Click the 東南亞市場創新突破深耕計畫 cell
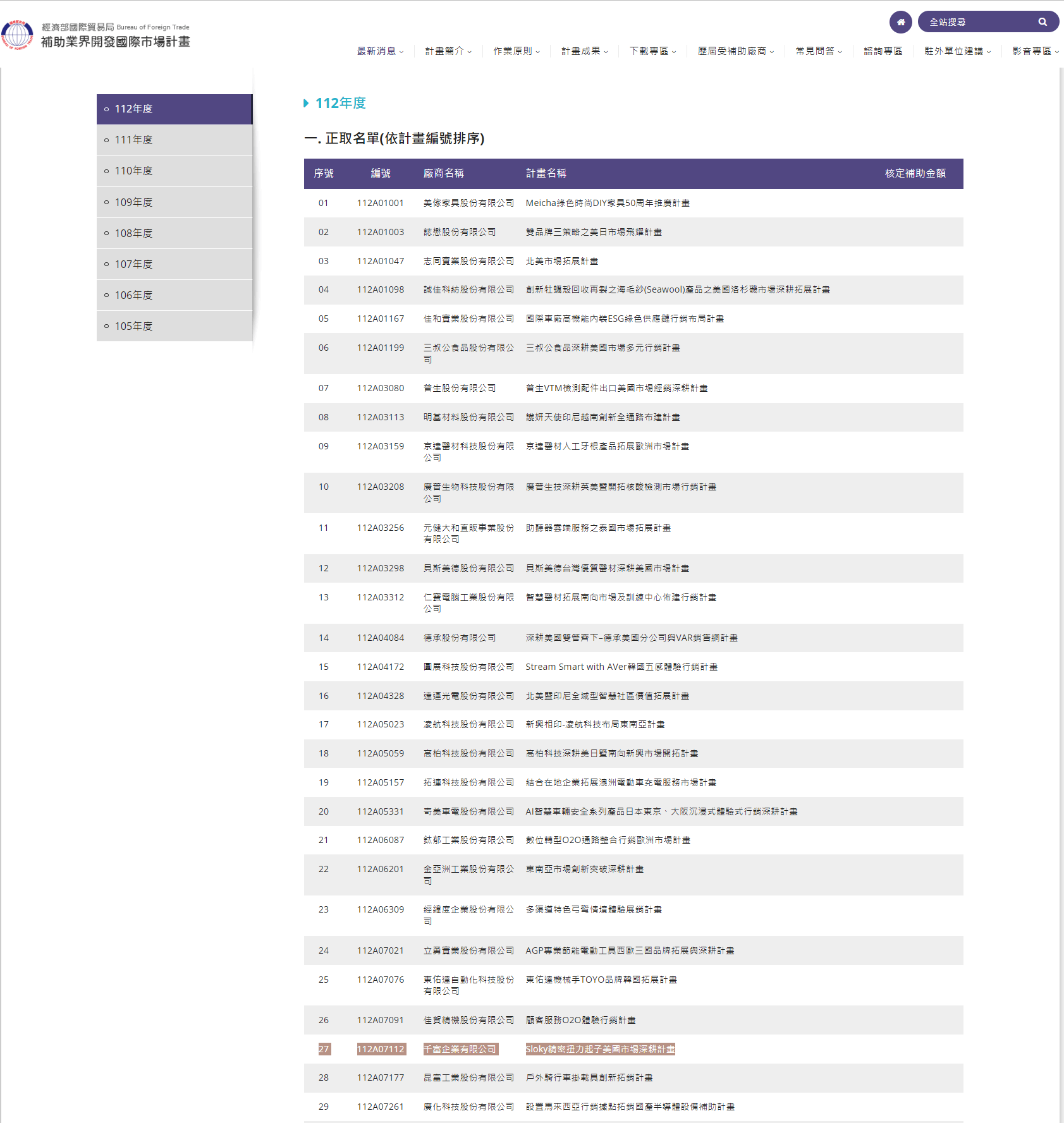Viewport: 1064px width, 1123px height. (x=585, y=869)
